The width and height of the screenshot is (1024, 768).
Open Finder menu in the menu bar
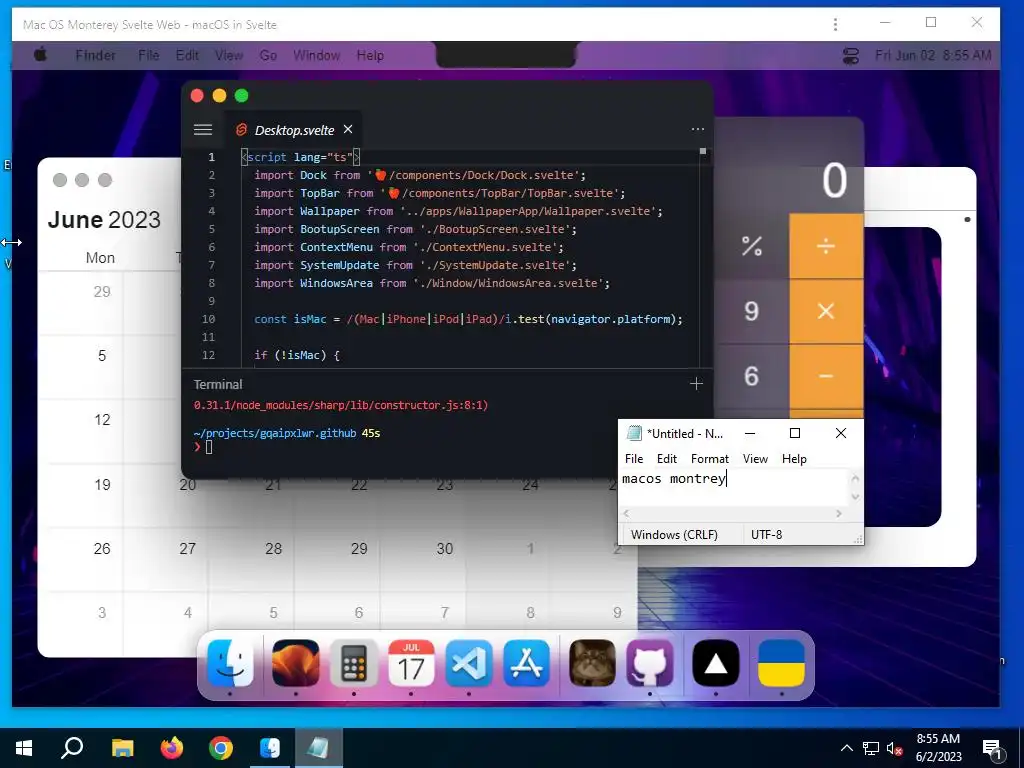[x=95, y=56]
